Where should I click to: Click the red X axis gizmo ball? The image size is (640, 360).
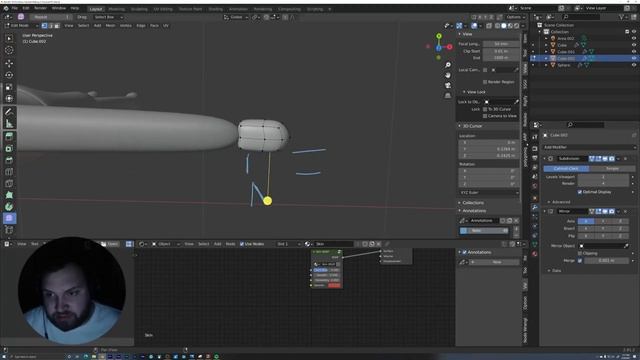[449, 47]
